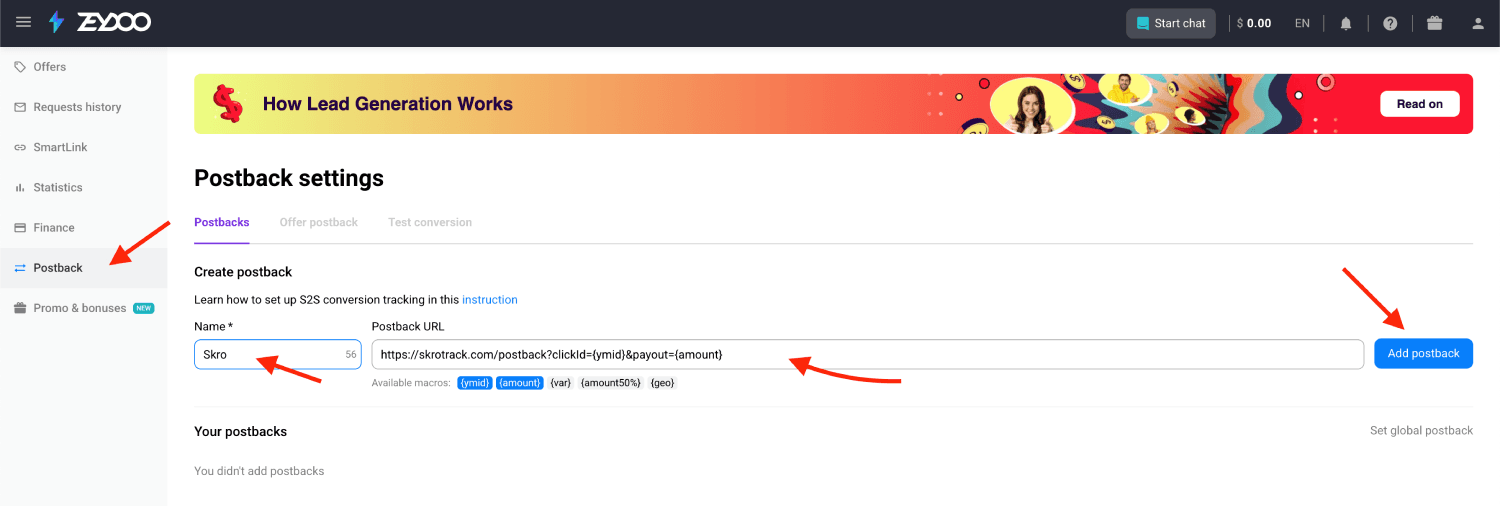The image size is (1500, 506).
Task: Insert the {amount50%} macro
Action: coord(611,383)
